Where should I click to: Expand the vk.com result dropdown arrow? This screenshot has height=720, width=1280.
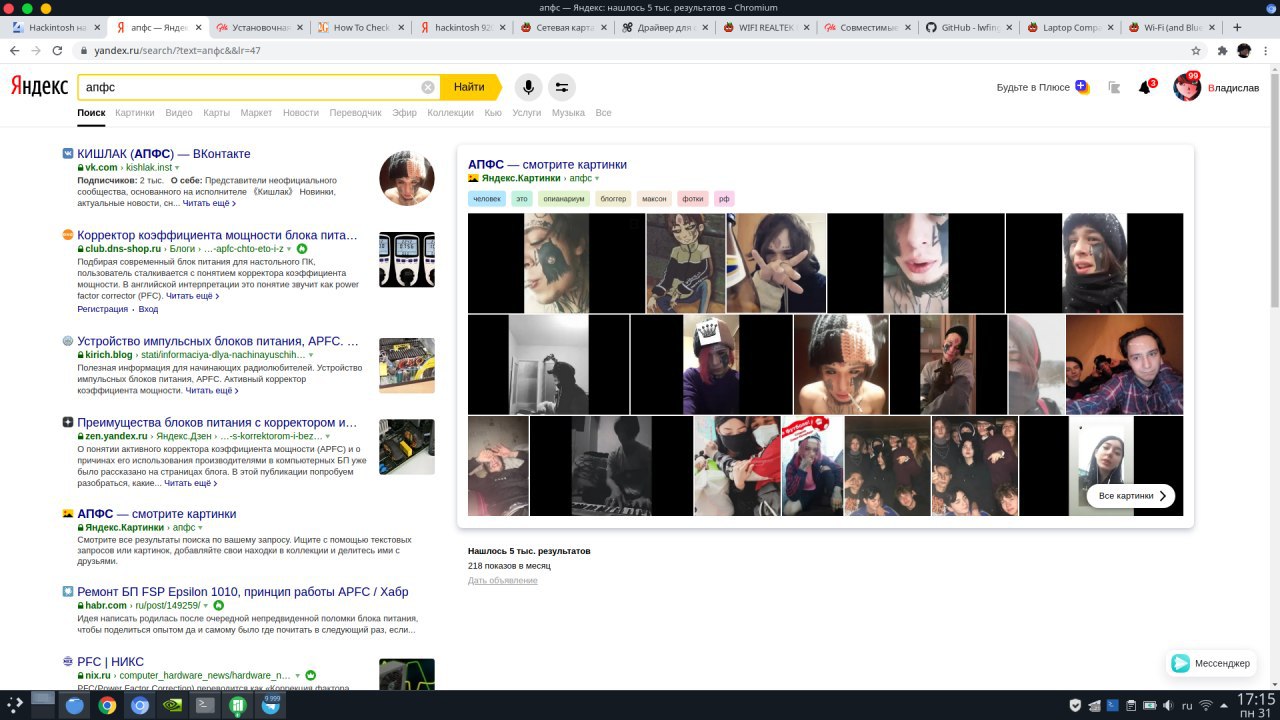(177, 168)
